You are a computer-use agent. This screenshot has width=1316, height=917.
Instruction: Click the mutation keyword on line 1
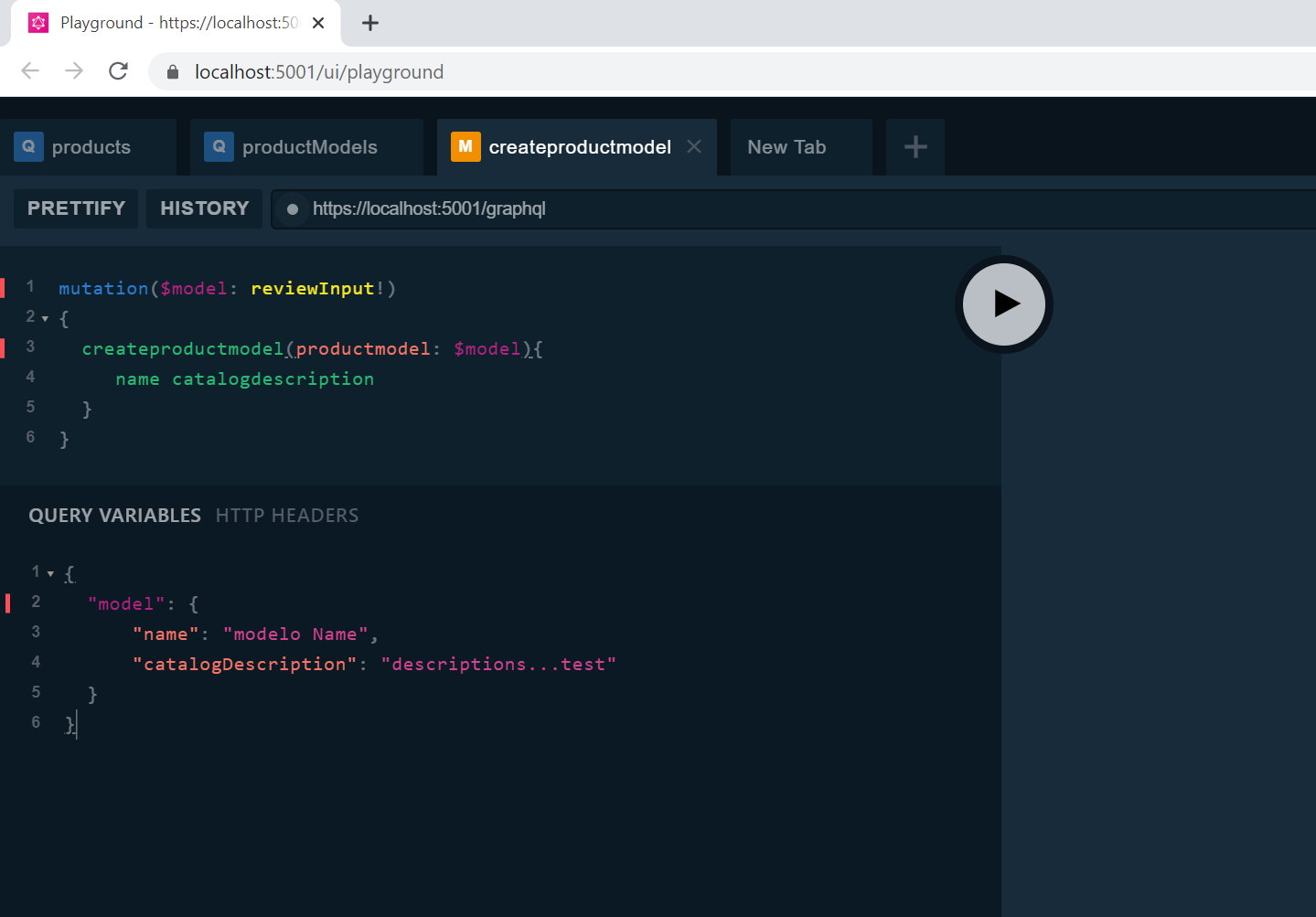click(103, 289)
